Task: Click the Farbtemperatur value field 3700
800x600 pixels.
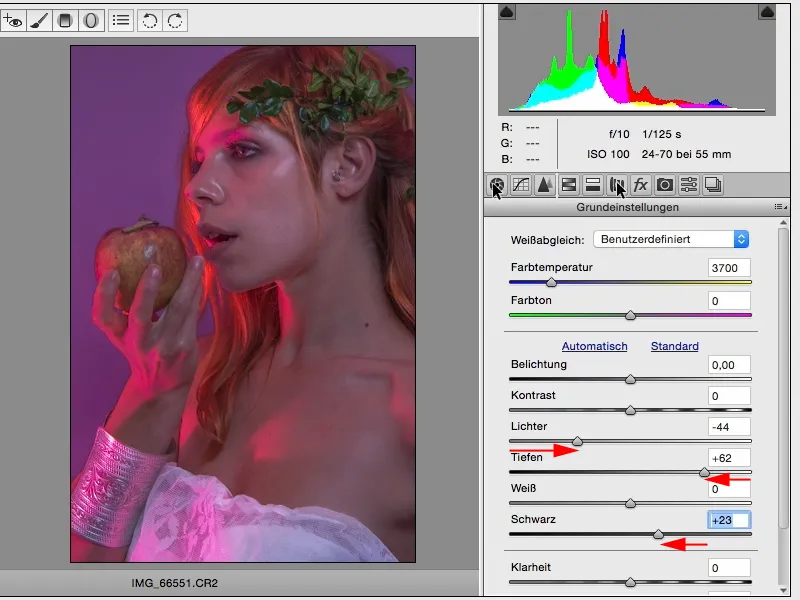Action: (729, 268)
